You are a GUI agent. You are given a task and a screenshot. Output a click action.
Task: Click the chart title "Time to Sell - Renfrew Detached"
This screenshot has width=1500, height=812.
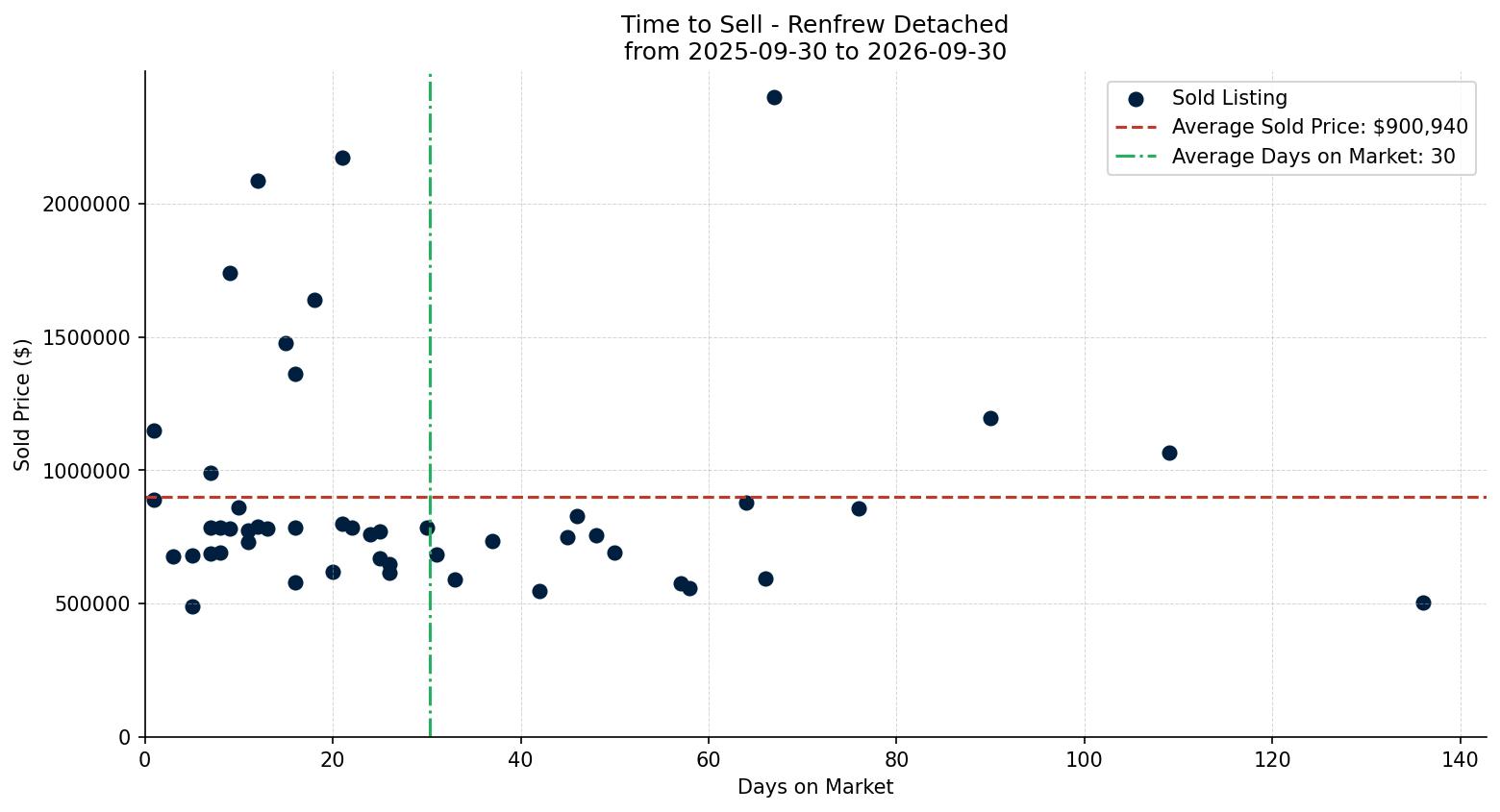814,25
